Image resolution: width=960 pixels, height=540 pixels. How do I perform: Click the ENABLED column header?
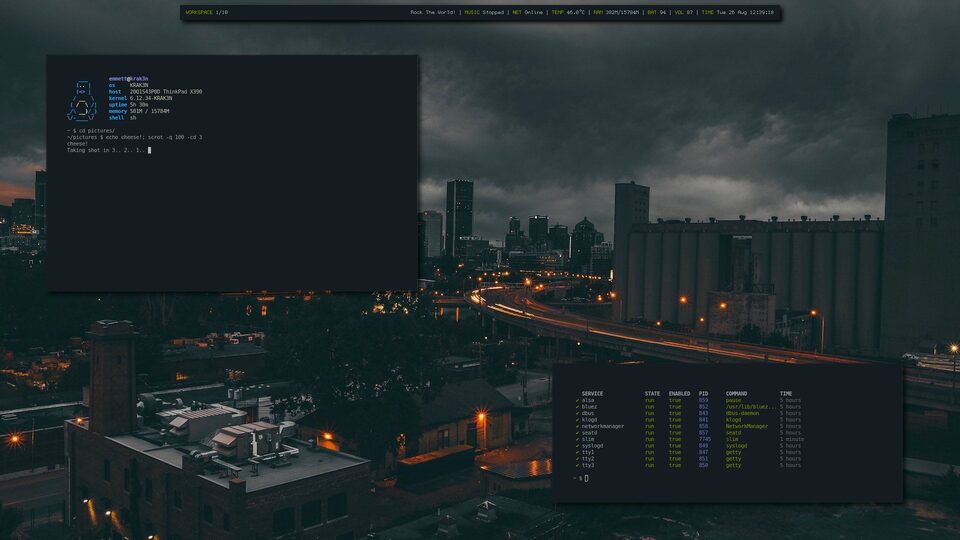(679, 394)
